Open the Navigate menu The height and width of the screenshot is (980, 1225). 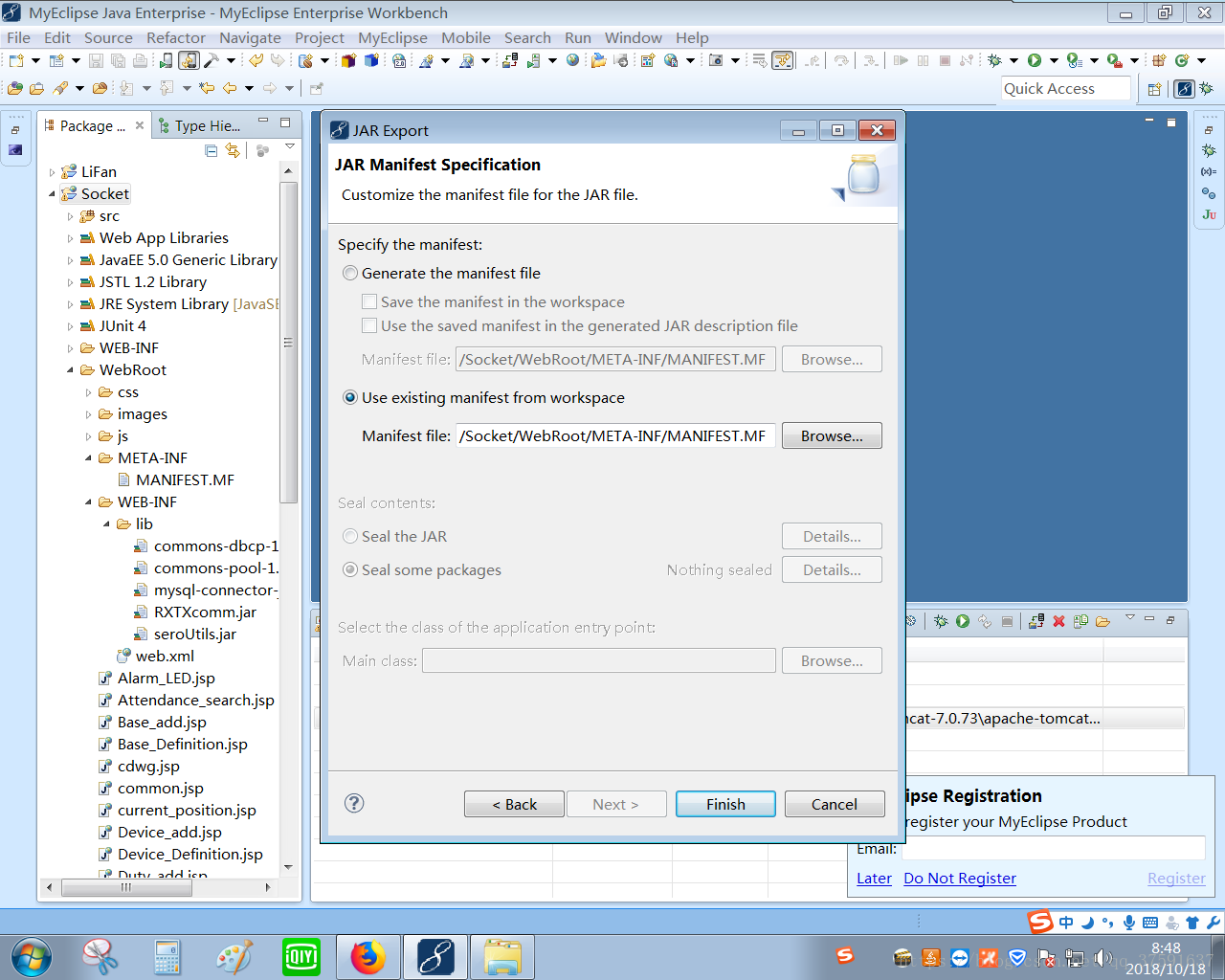tap(250, 37)
